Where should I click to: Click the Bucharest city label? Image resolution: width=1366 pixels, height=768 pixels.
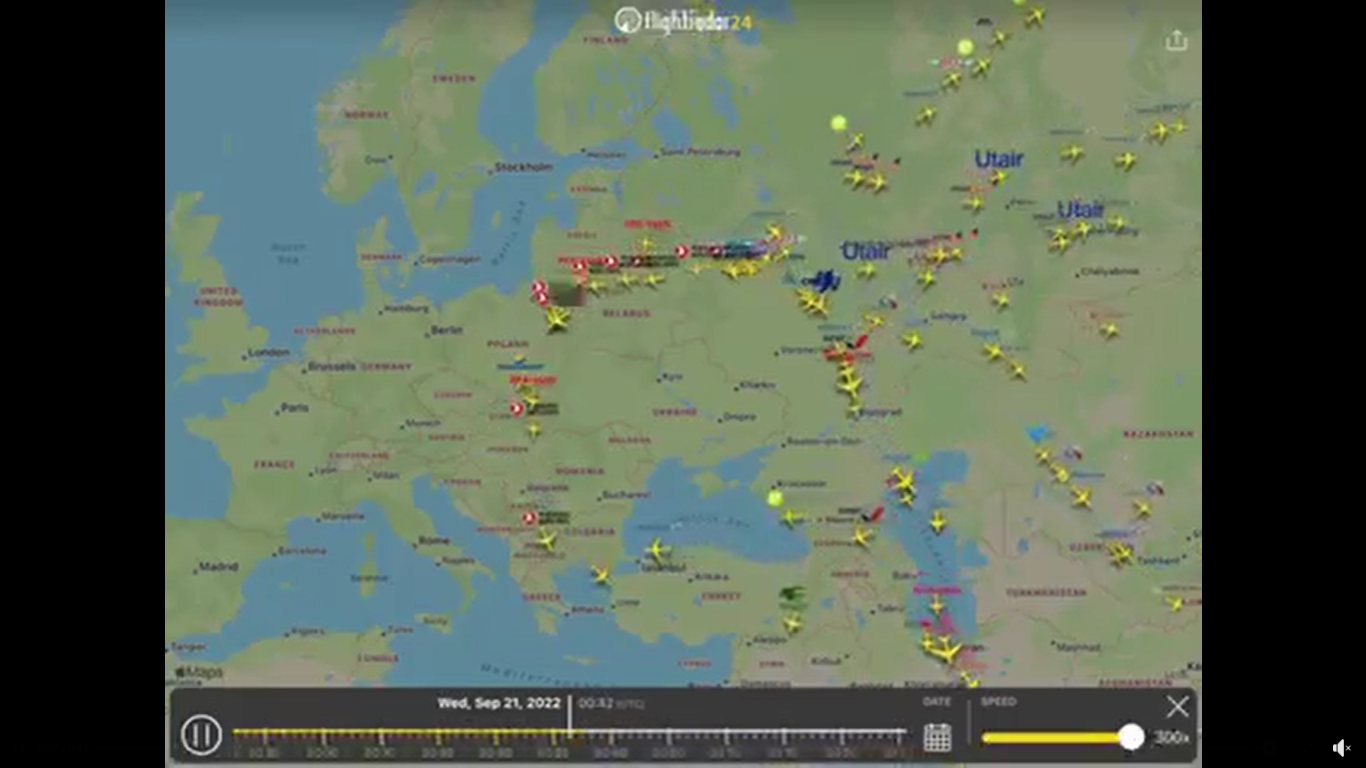coord(627,495)
